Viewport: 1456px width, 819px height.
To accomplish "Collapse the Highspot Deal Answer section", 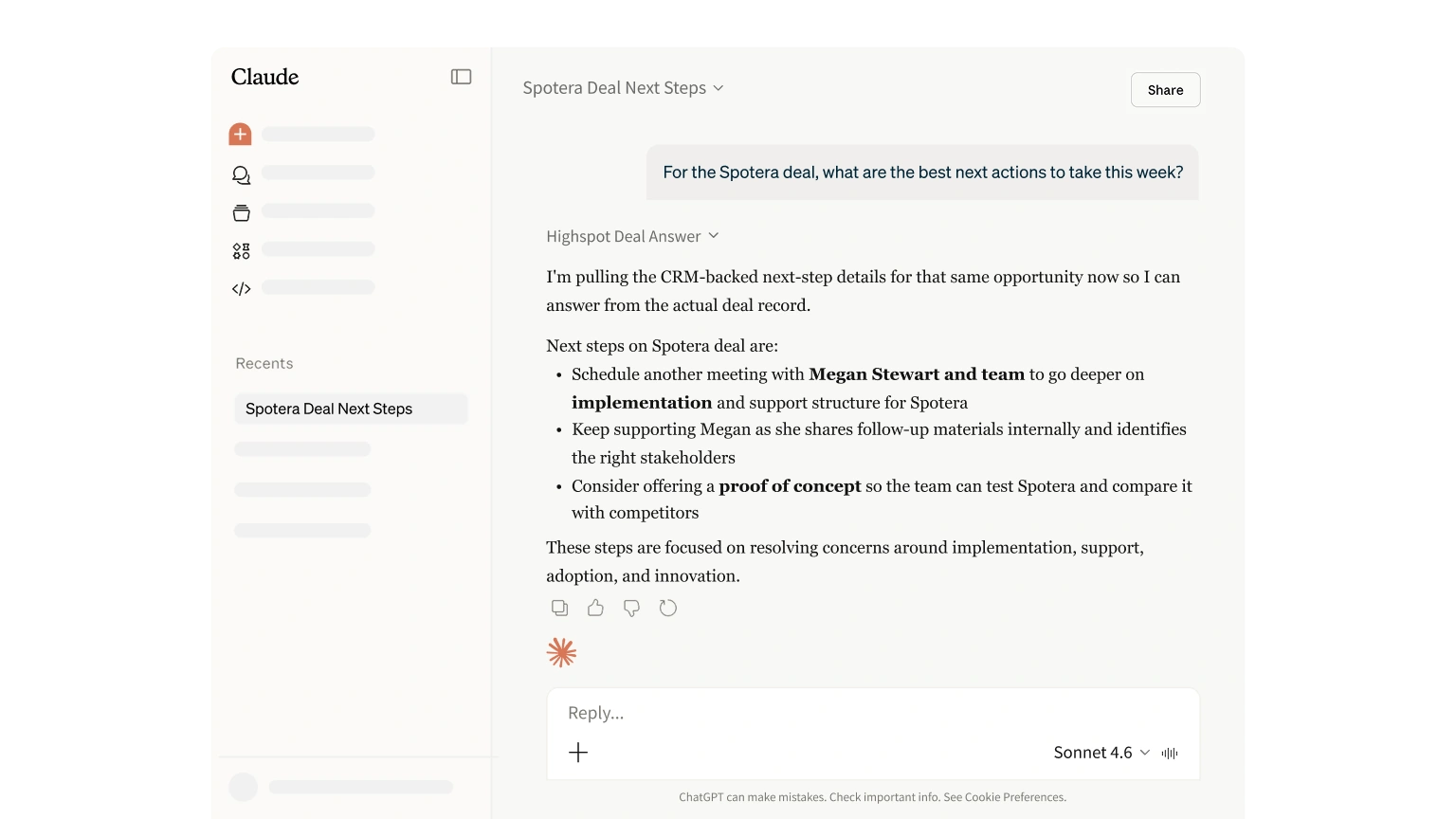I will (633, 236).
